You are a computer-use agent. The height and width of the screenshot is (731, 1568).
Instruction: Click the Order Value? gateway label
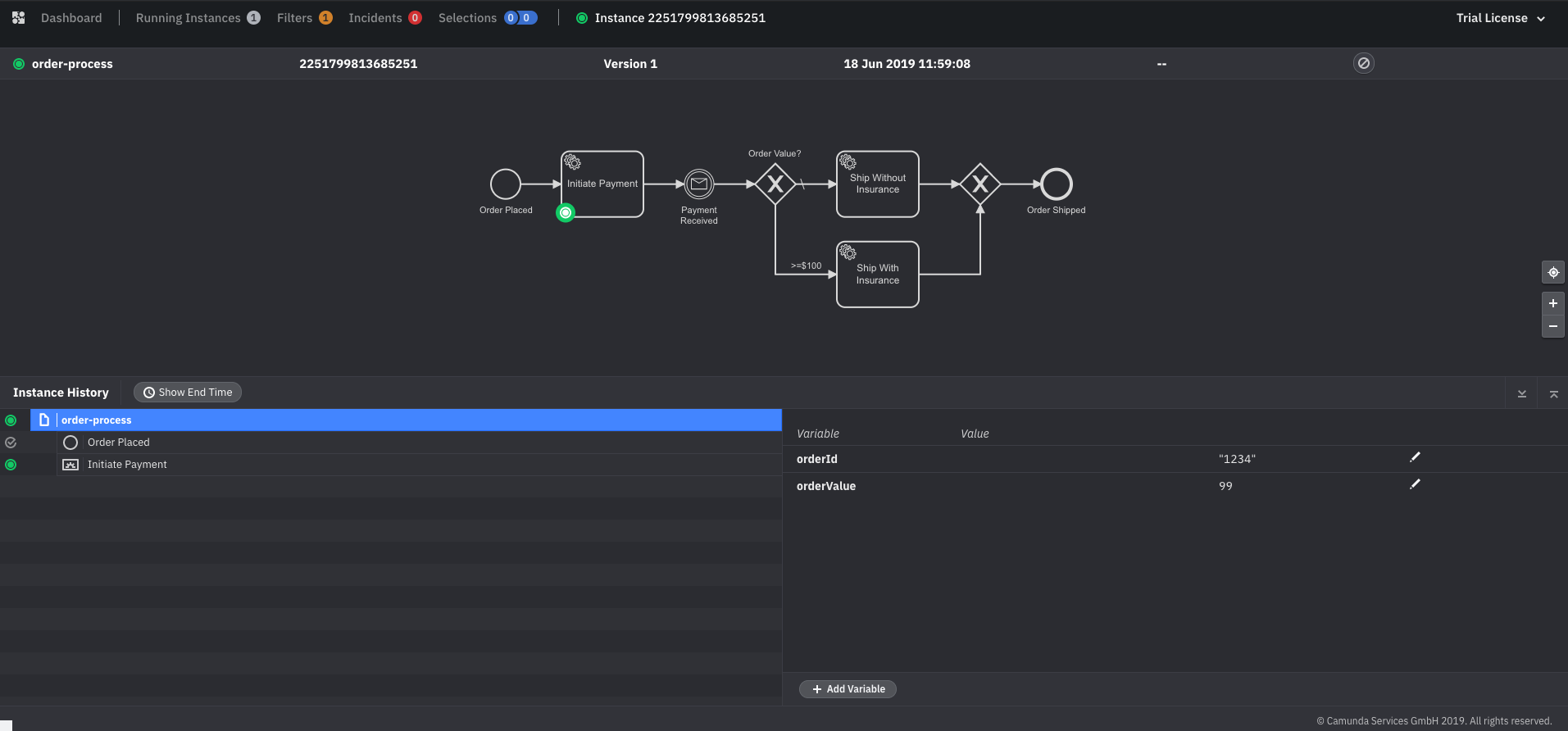pos(775,153)
